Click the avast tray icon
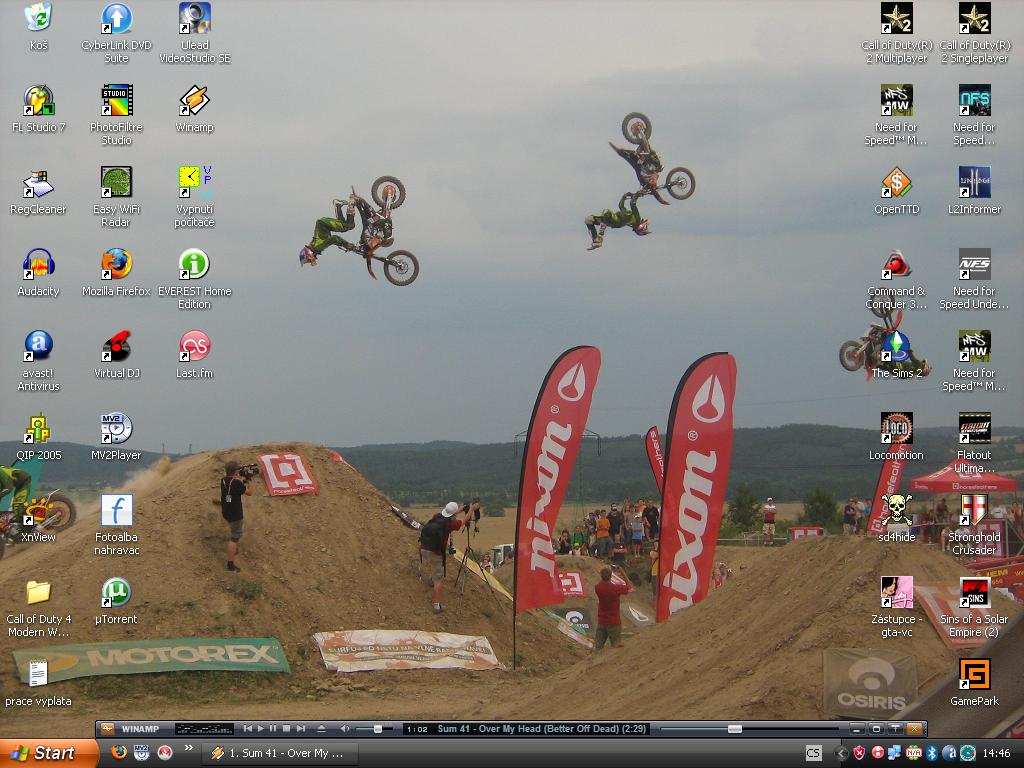The image size is (1024, 768). [949, 753]
